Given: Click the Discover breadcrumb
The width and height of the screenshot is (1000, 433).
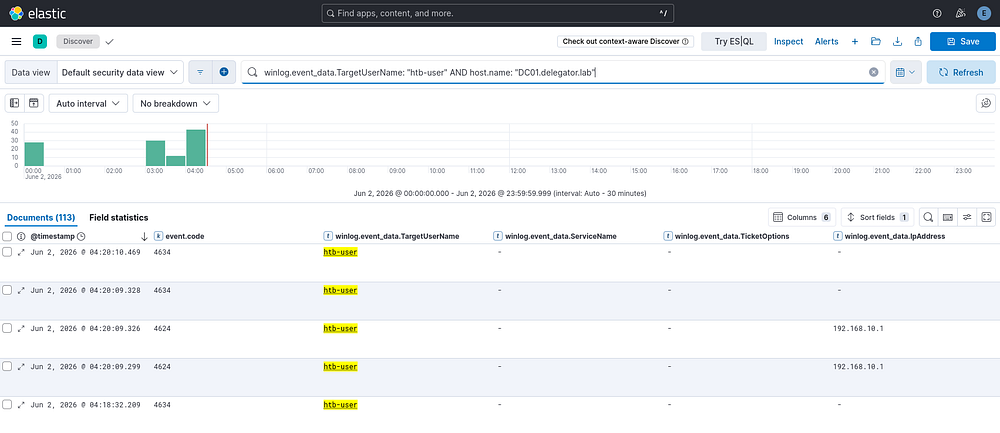Looking at the screenshot, I should coord(78,41).
